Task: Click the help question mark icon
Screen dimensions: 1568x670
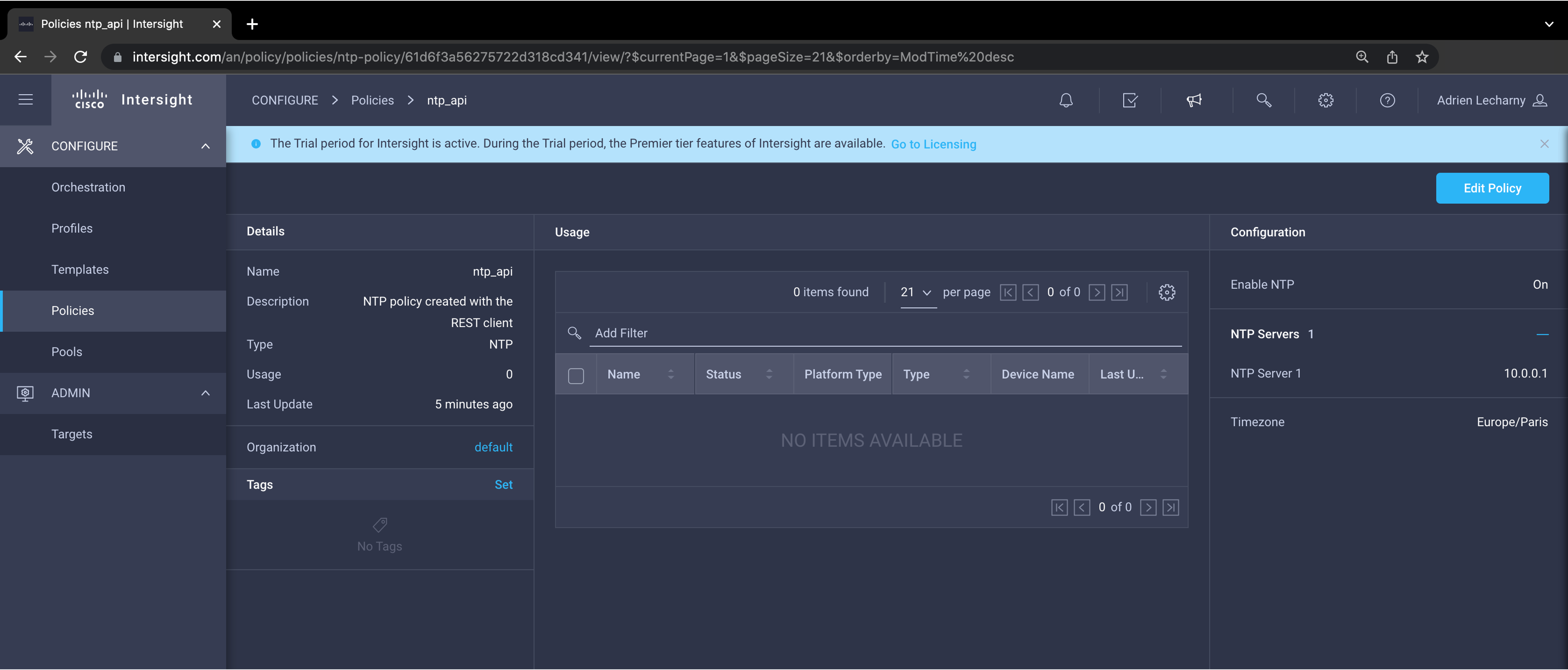Action: click(x=1387, y=101)
